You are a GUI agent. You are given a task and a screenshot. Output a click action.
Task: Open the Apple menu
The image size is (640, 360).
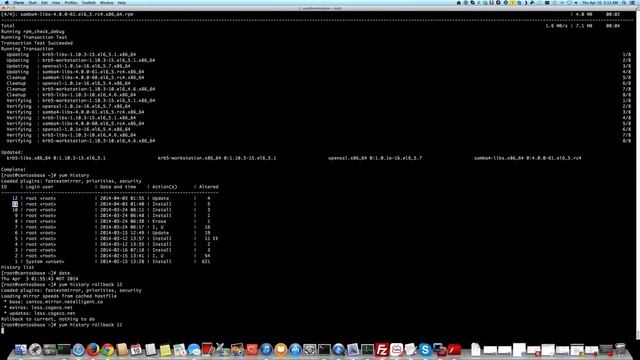click(7, 2)
